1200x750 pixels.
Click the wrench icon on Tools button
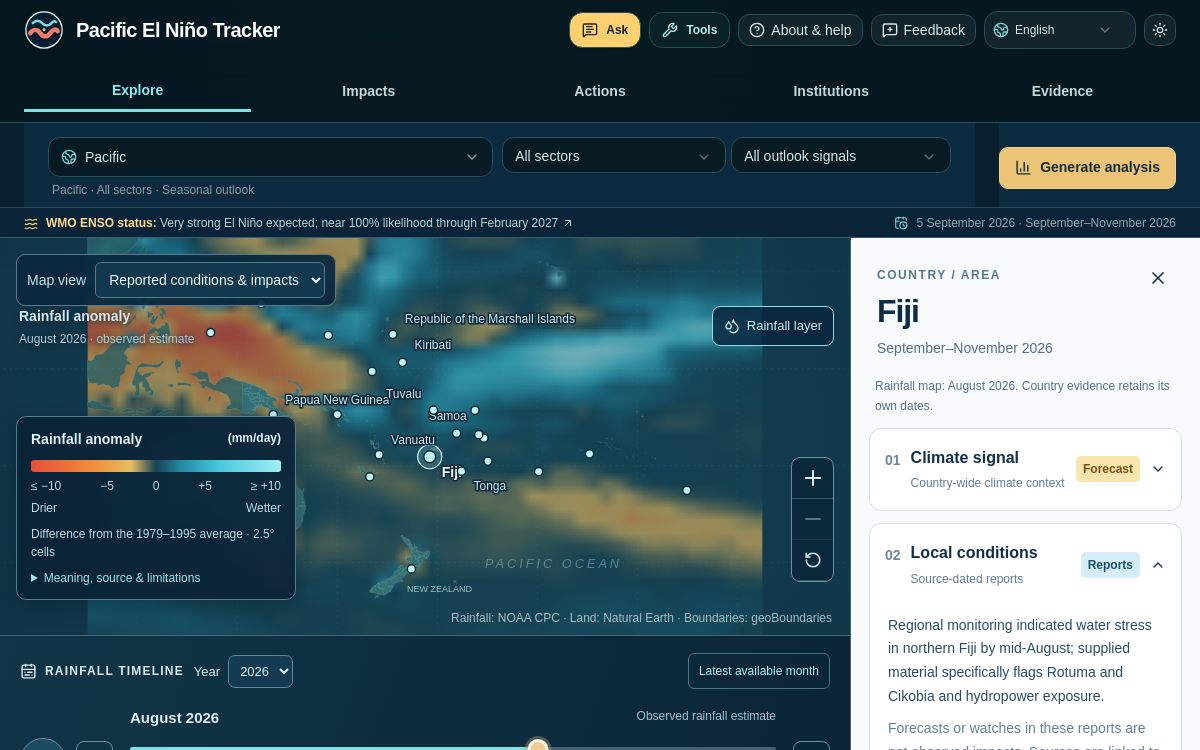pos(670,30)
